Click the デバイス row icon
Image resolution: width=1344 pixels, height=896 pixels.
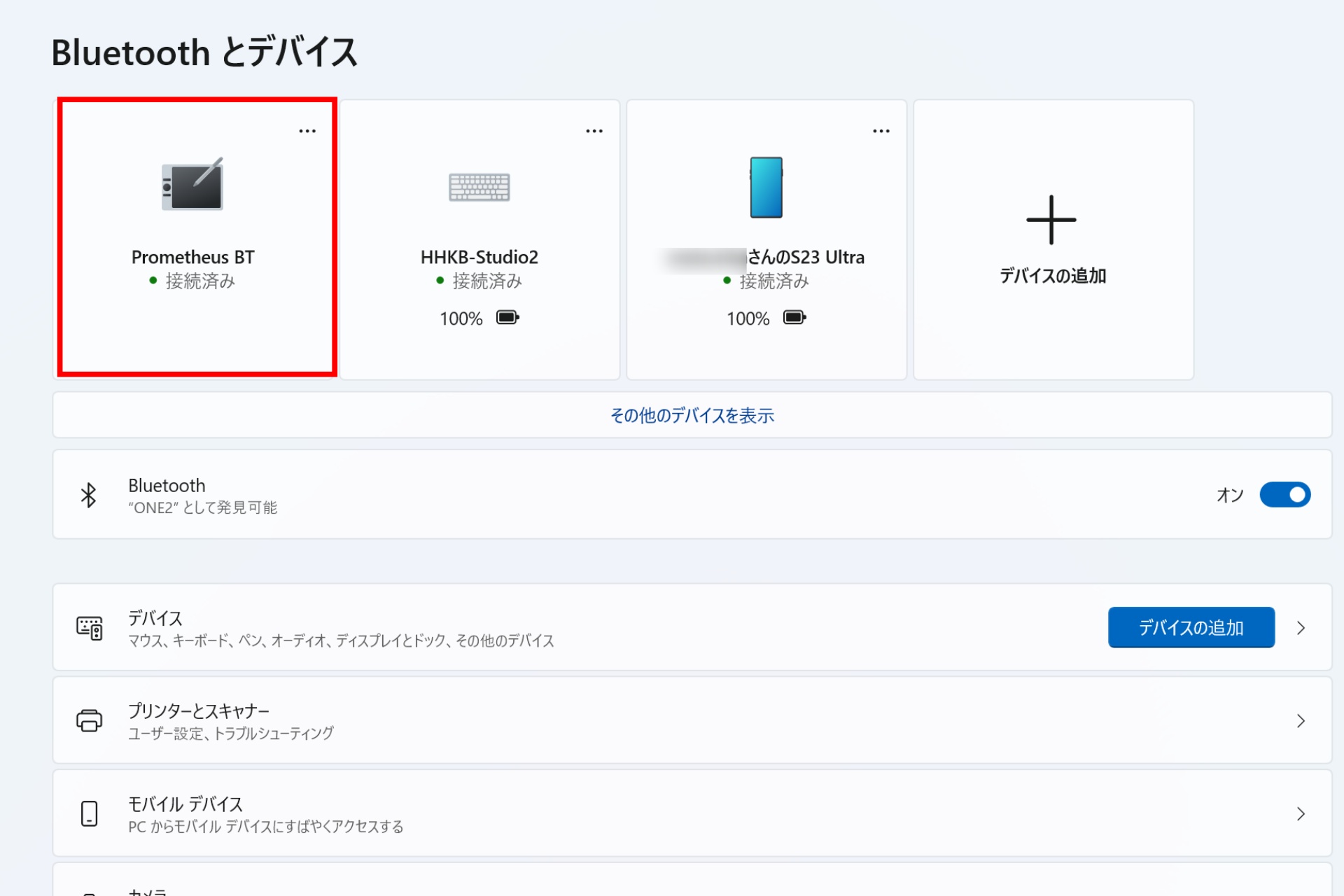point(90,628)
